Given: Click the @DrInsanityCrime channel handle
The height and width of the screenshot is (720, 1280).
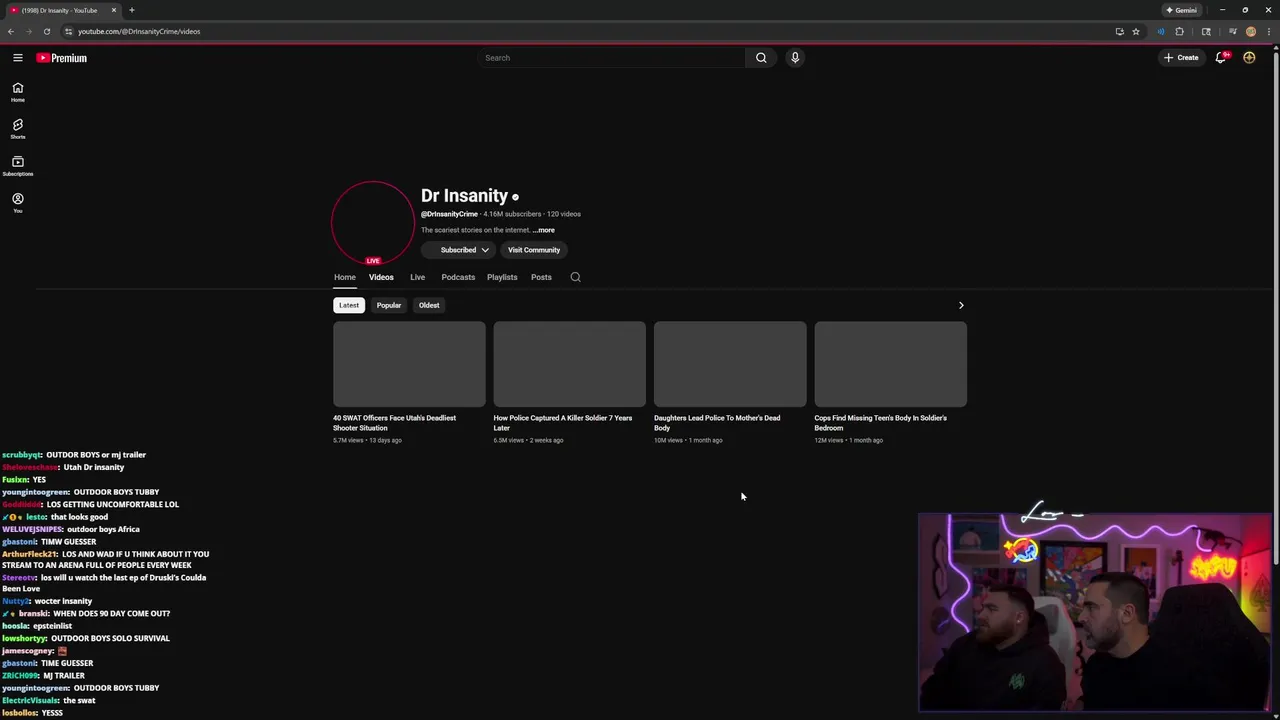Looking at the screenshot, I should click(449, 214).
